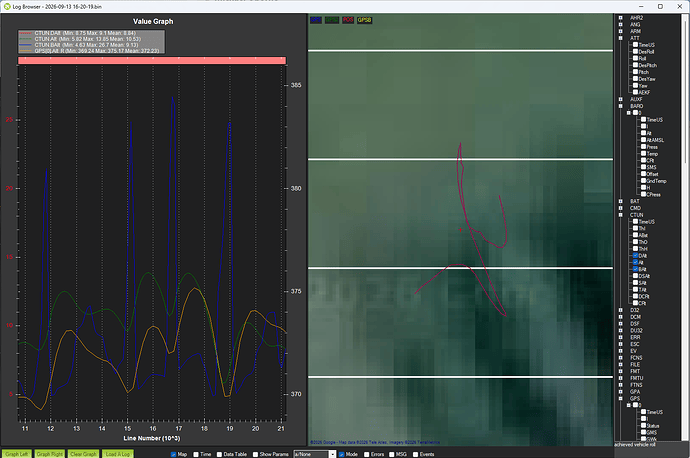This screenshot has height=458, width=690.
Task: Check DSAlt under CTUN
Action: coord(635,276)
